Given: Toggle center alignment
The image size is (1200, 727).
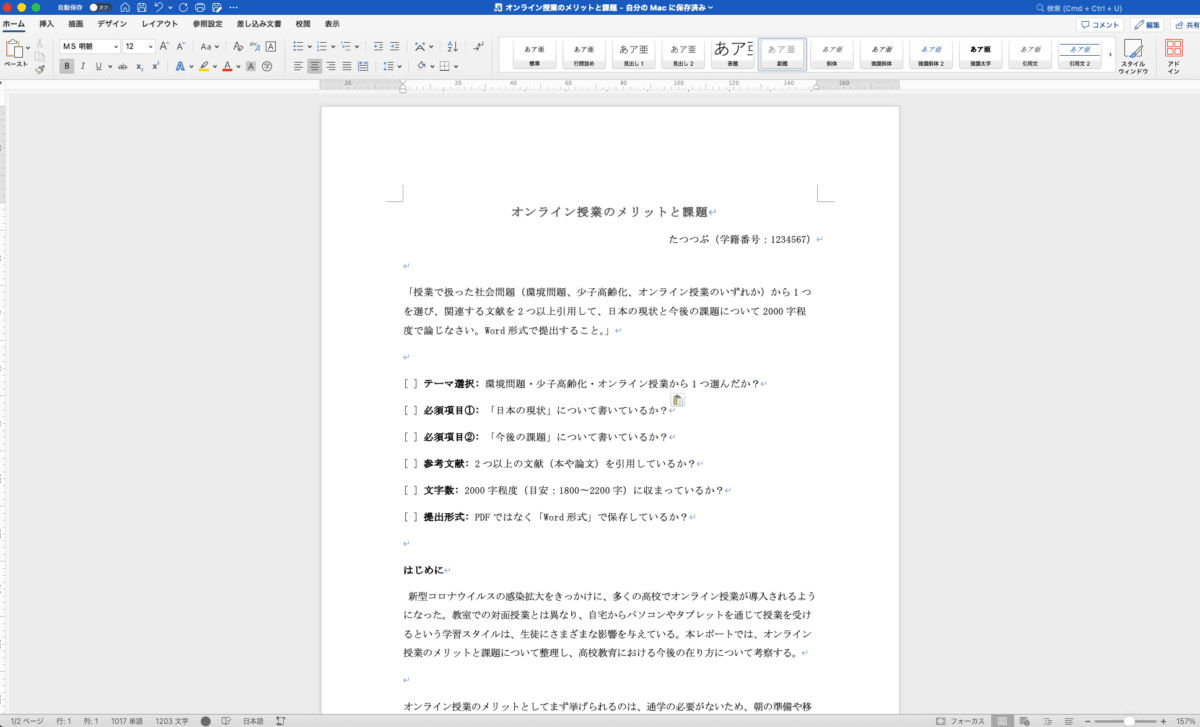Looking at the screenshot, I should click(314, 66).
